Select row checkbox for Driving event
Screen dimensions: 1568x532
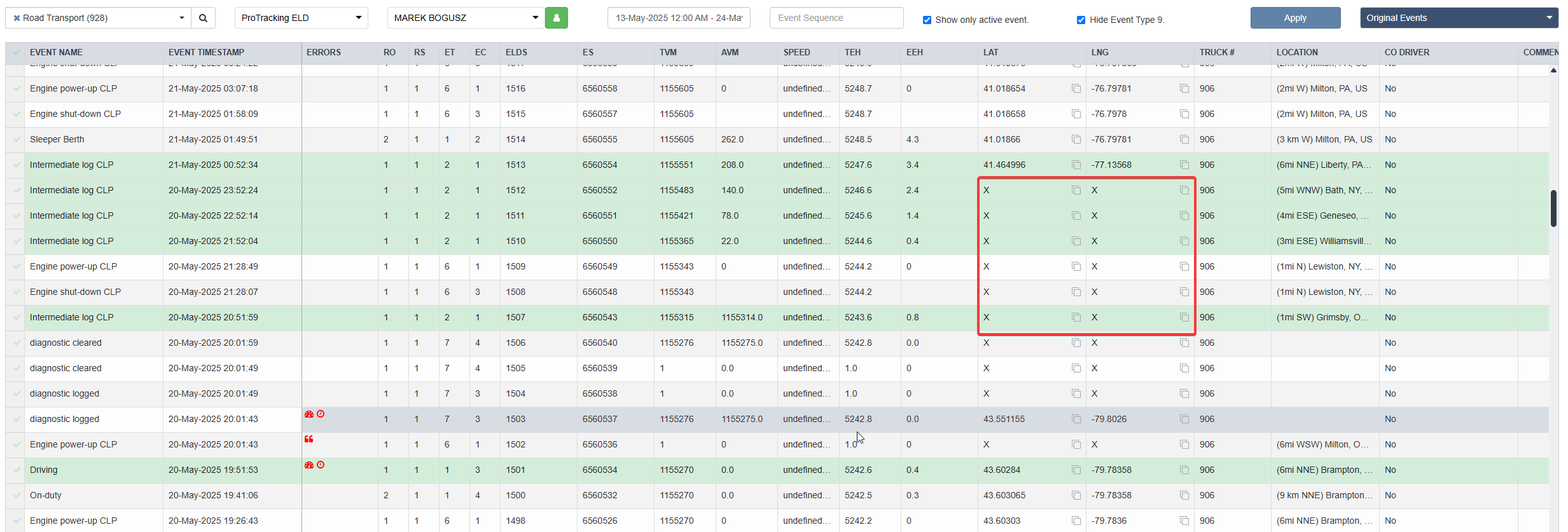click(x=16, y=470)
